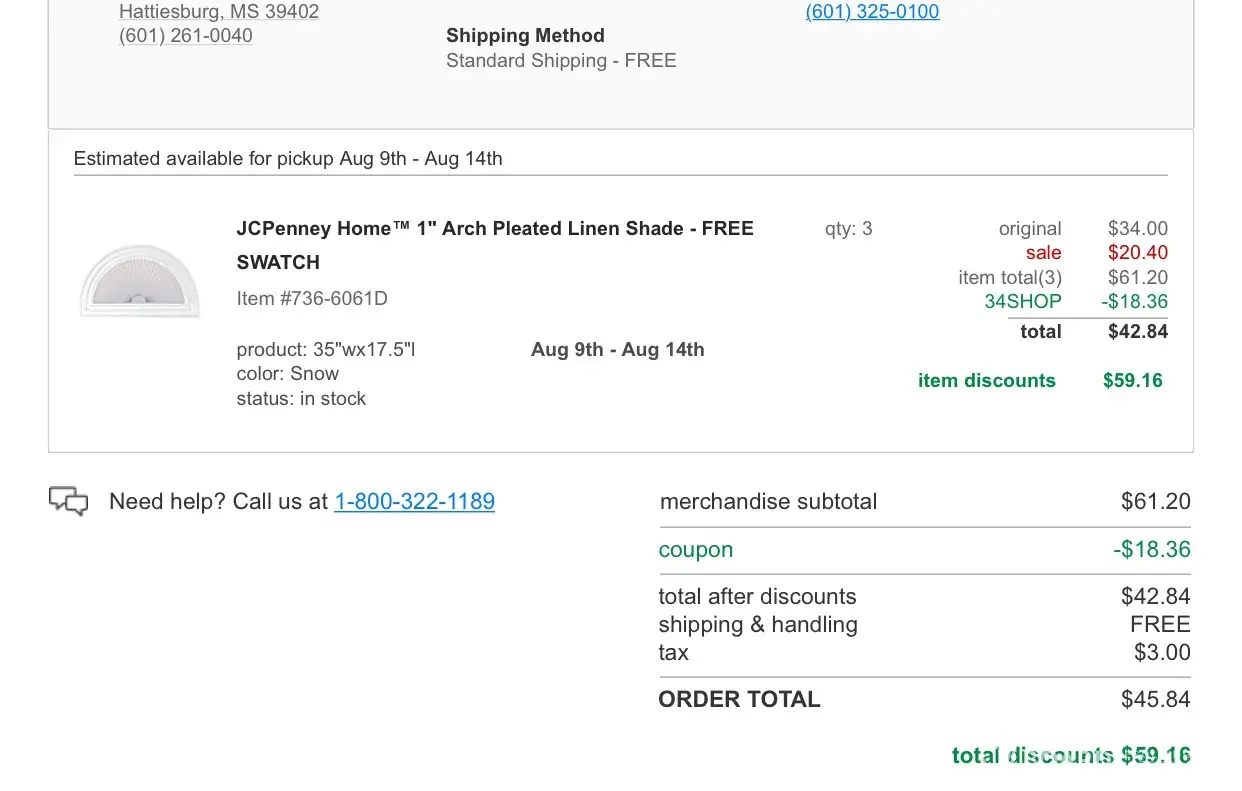
Task: Click the (601) 261-0040 phone number
Action: pyautogui.click(x=185, y=36)
